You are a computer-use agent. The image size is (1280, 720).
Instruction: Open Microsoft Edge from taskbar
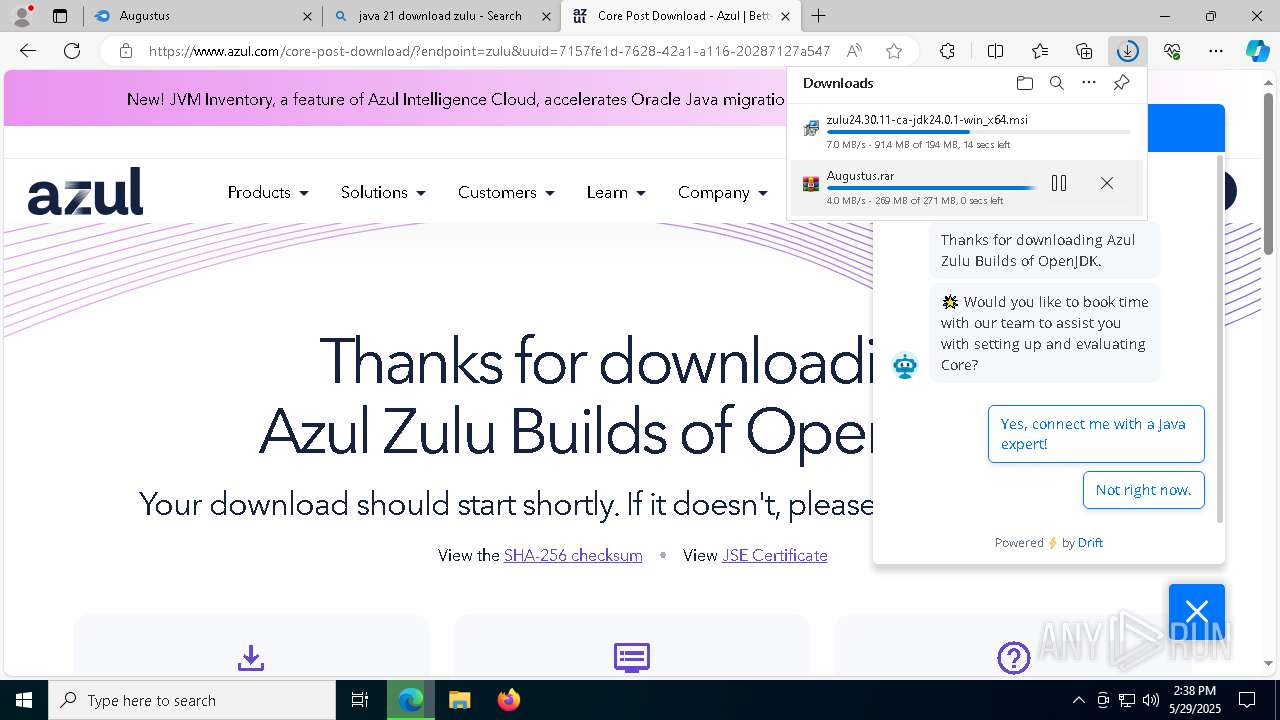pyautogui.click(x=410, y=700)
